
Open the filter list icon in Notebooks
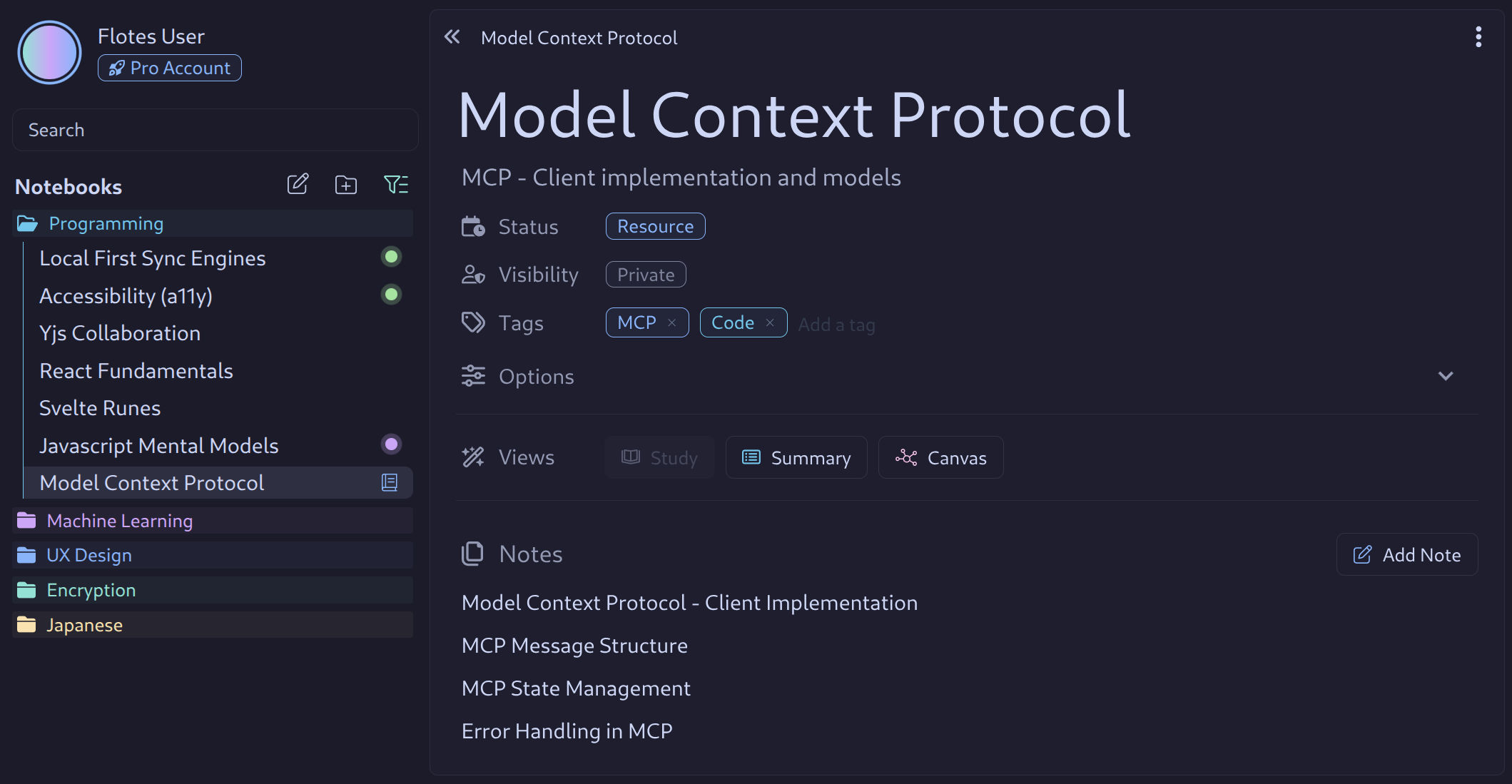click(x=396, y=185)
